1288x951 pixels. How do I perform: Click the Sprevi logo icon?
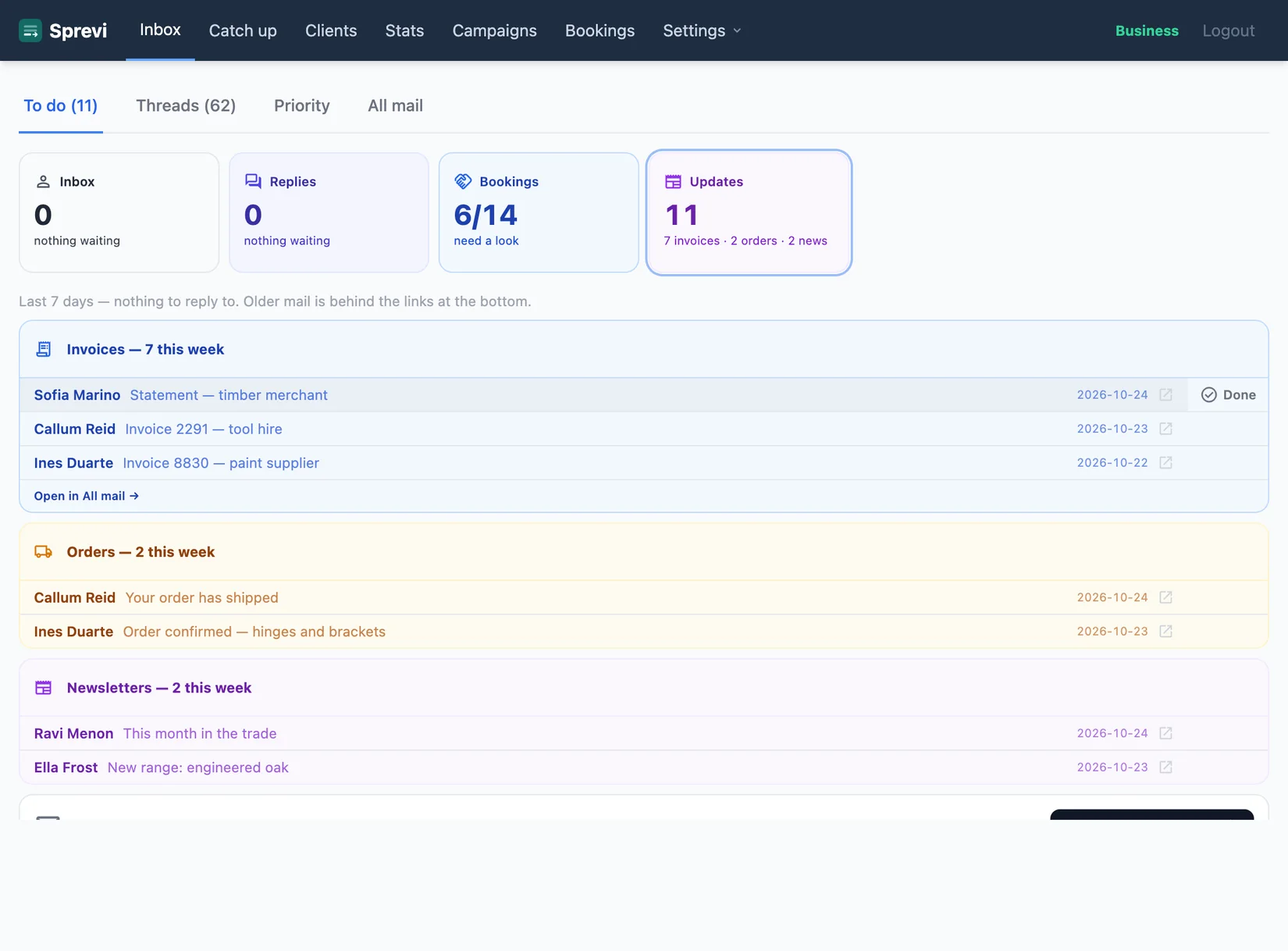tap(30, 30)
